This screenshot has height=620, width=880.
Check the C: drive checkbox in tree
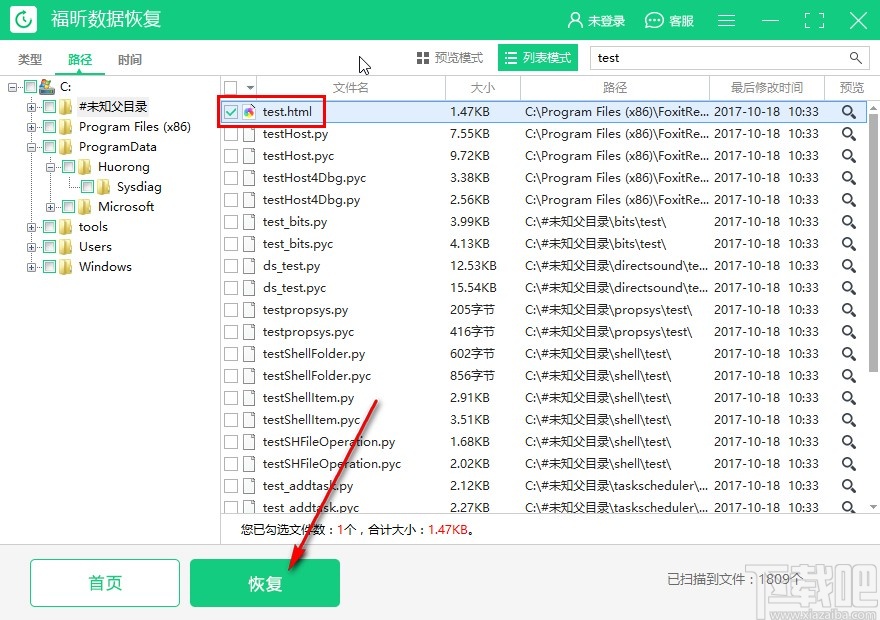(x=30, y=86)
